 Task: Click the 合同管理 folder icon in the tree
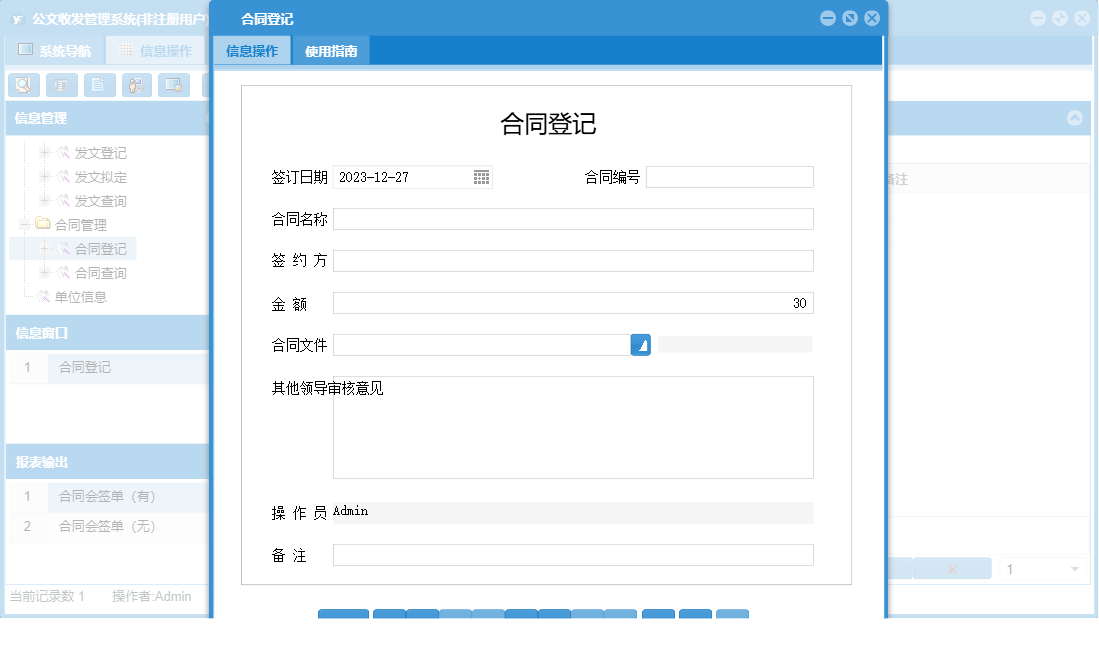[x=42, y=224]
